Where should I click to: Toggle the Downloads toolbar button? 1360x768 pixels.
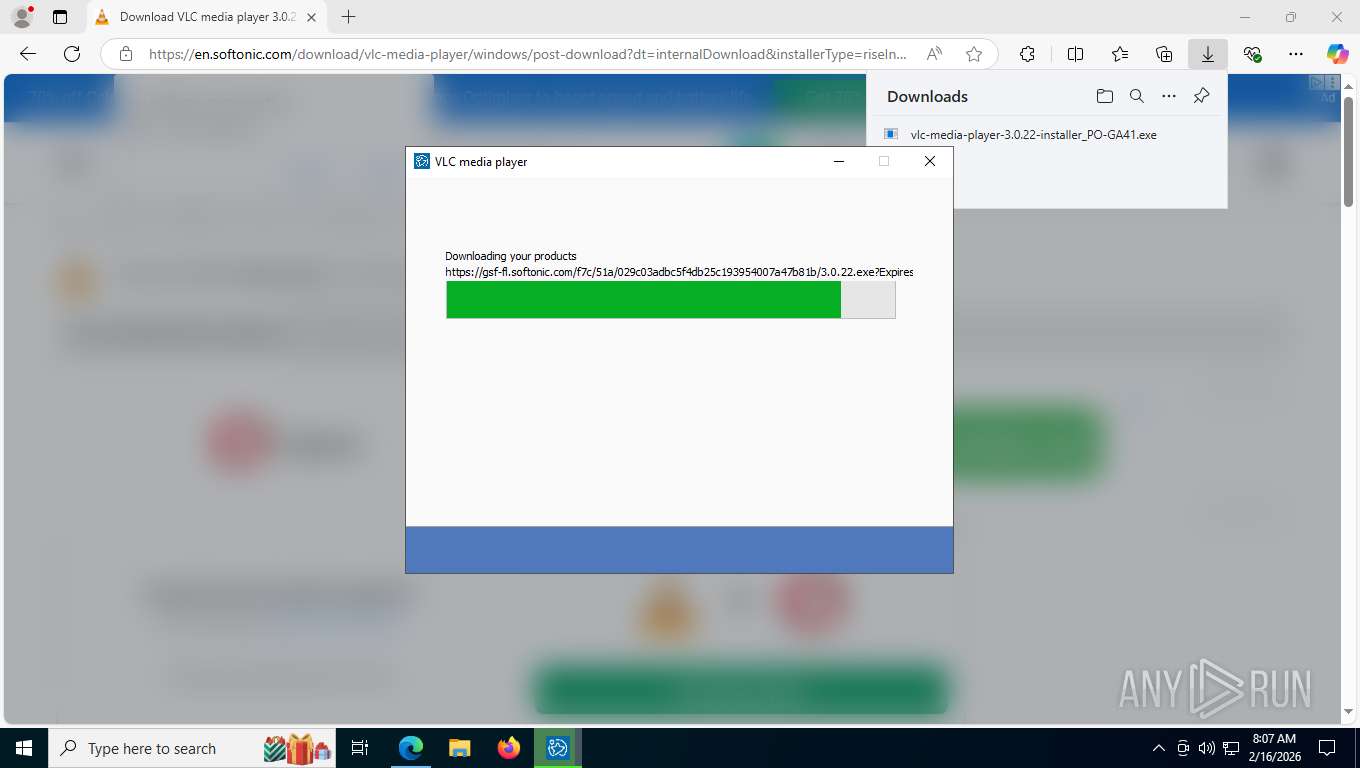(1208, 54)
